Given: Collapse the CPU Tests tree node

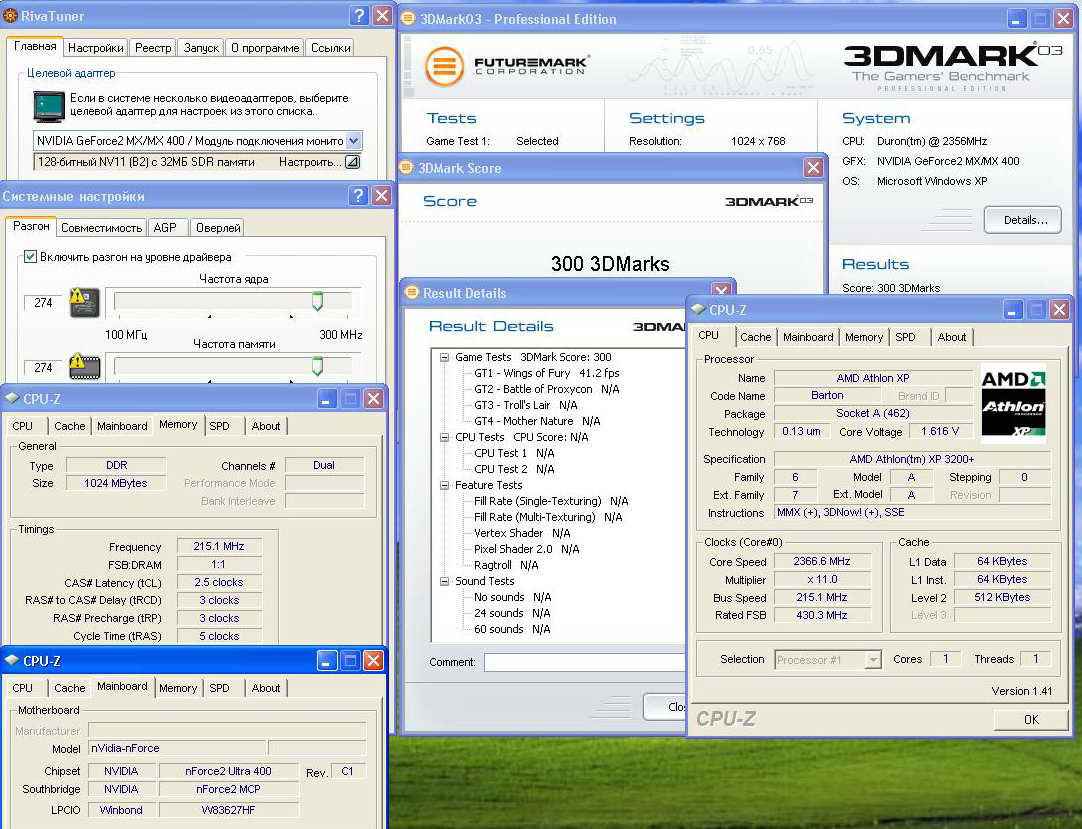Looking at the screenshot, I should [444, 437].
